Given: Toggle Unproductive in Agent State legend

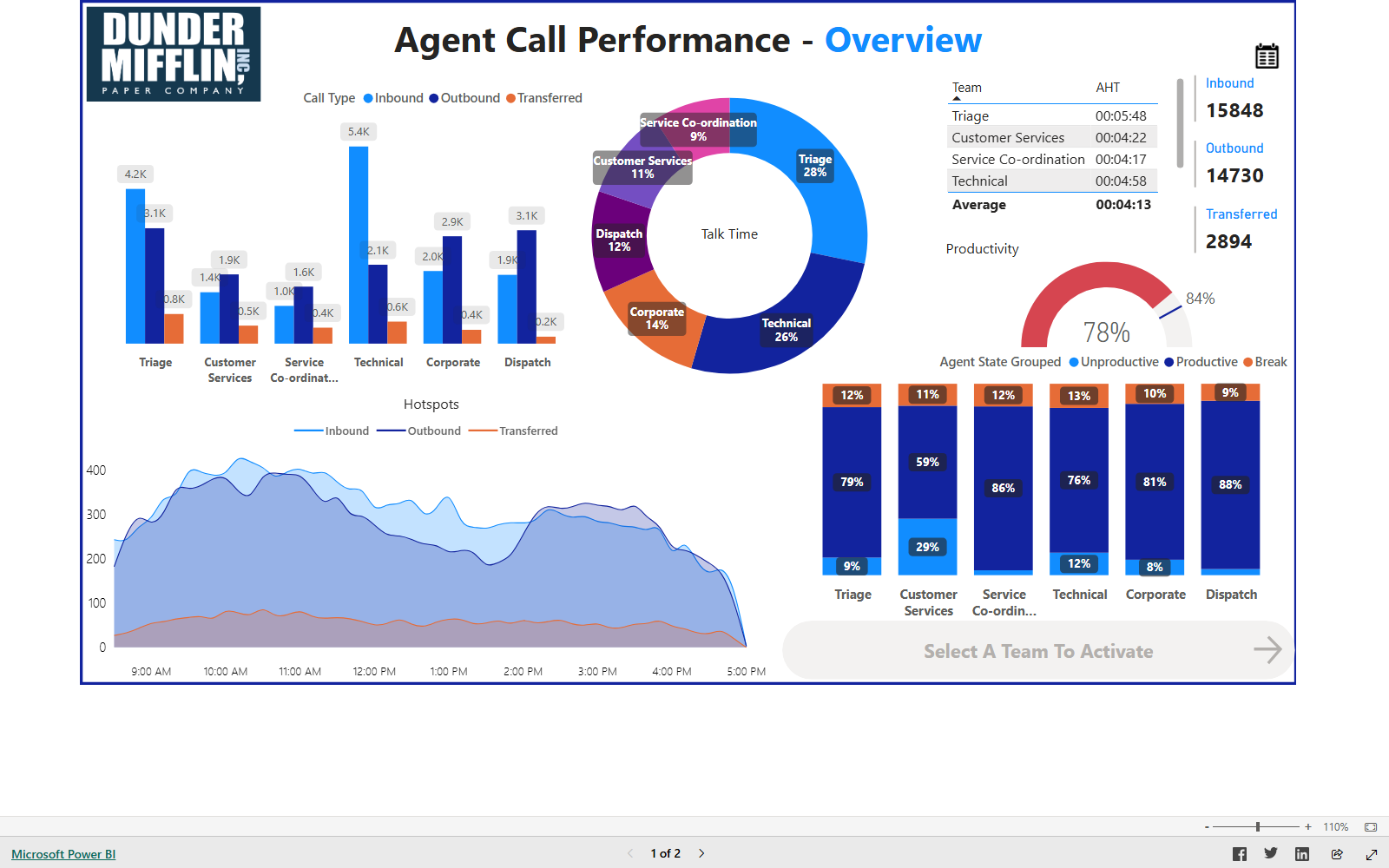Looking at the screenshot, I should (x=1114, y=362).
